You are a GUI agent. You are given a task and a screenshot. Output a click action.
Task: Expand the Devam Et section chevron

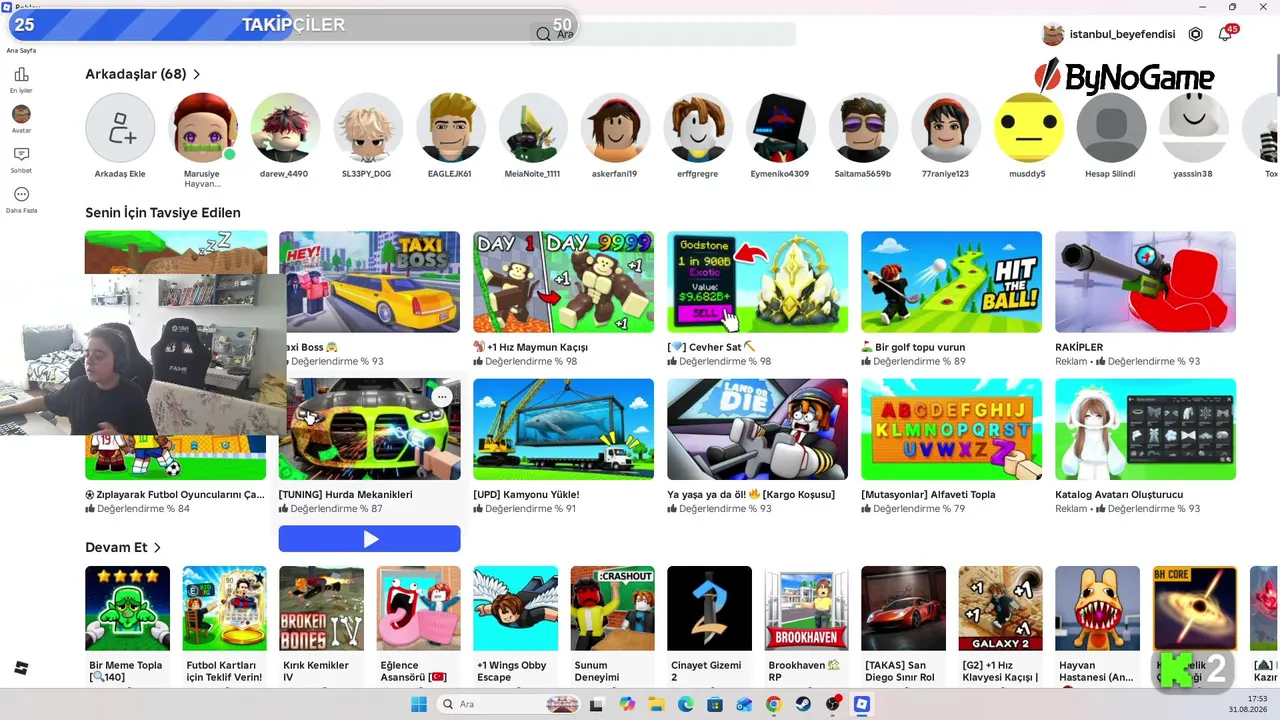point(157,547)
